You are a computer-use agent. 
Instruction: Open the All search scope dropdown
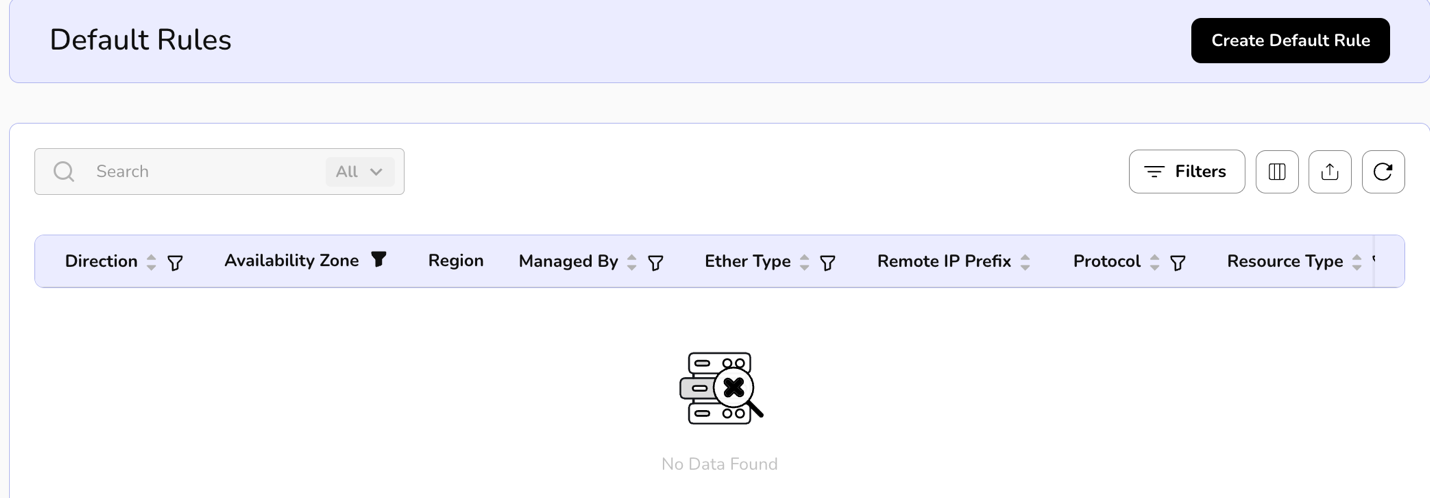[x=360, y=172]
